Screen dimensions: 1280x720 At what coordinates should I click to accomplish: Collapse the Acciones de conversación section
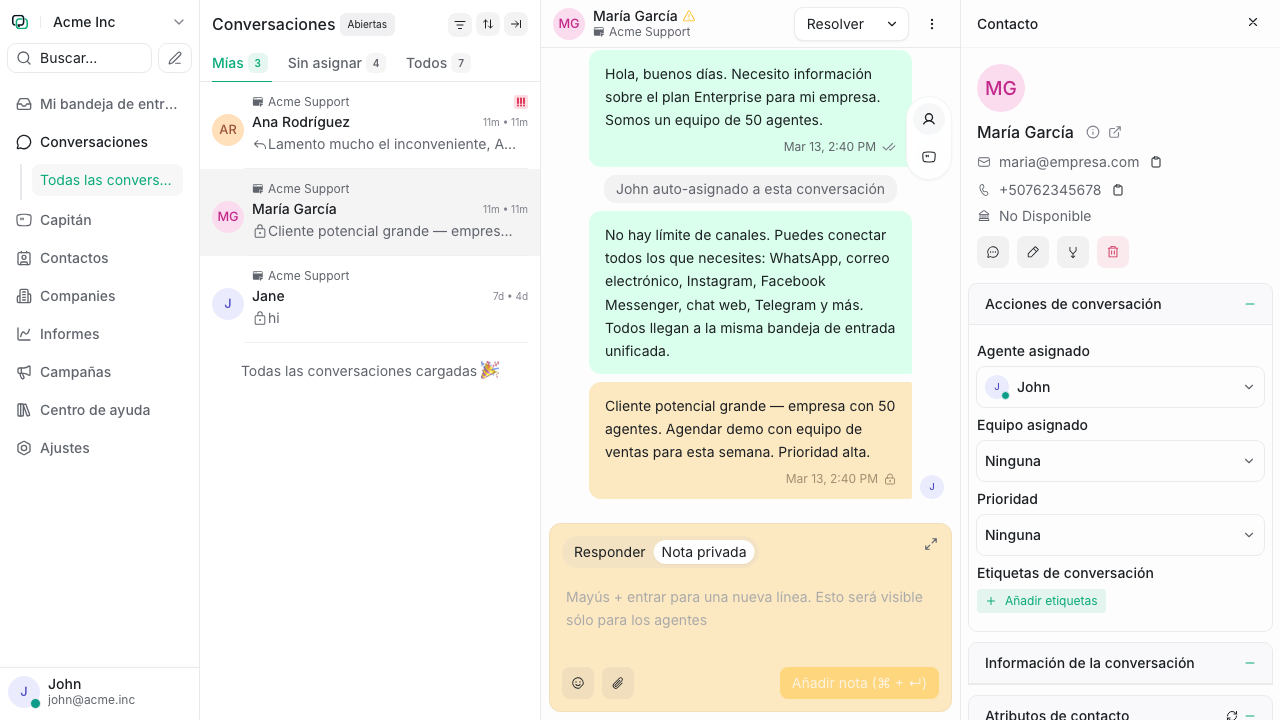1249,304
